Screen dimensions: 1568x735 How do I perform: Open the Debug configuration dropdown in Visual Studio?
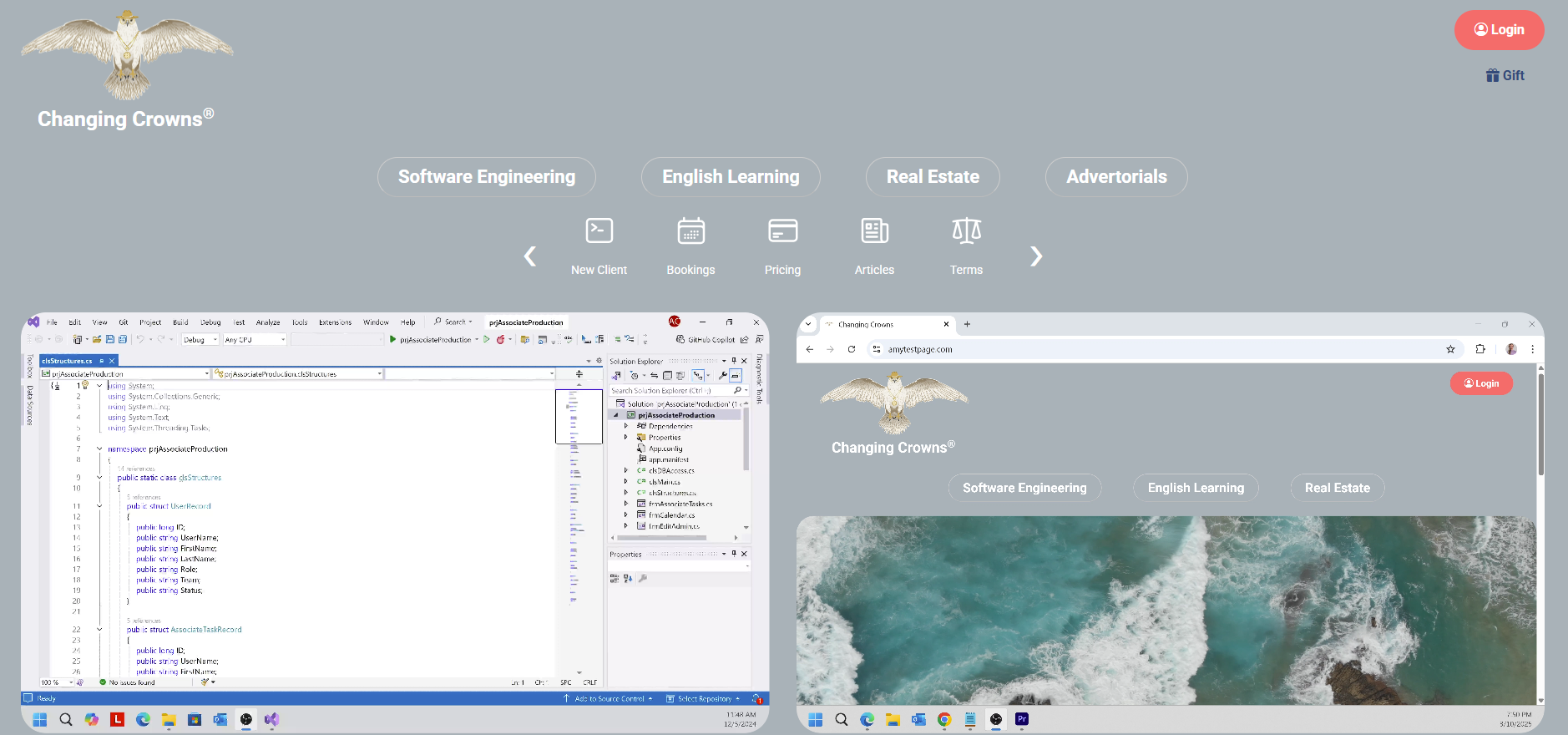(x=200, y=340)
